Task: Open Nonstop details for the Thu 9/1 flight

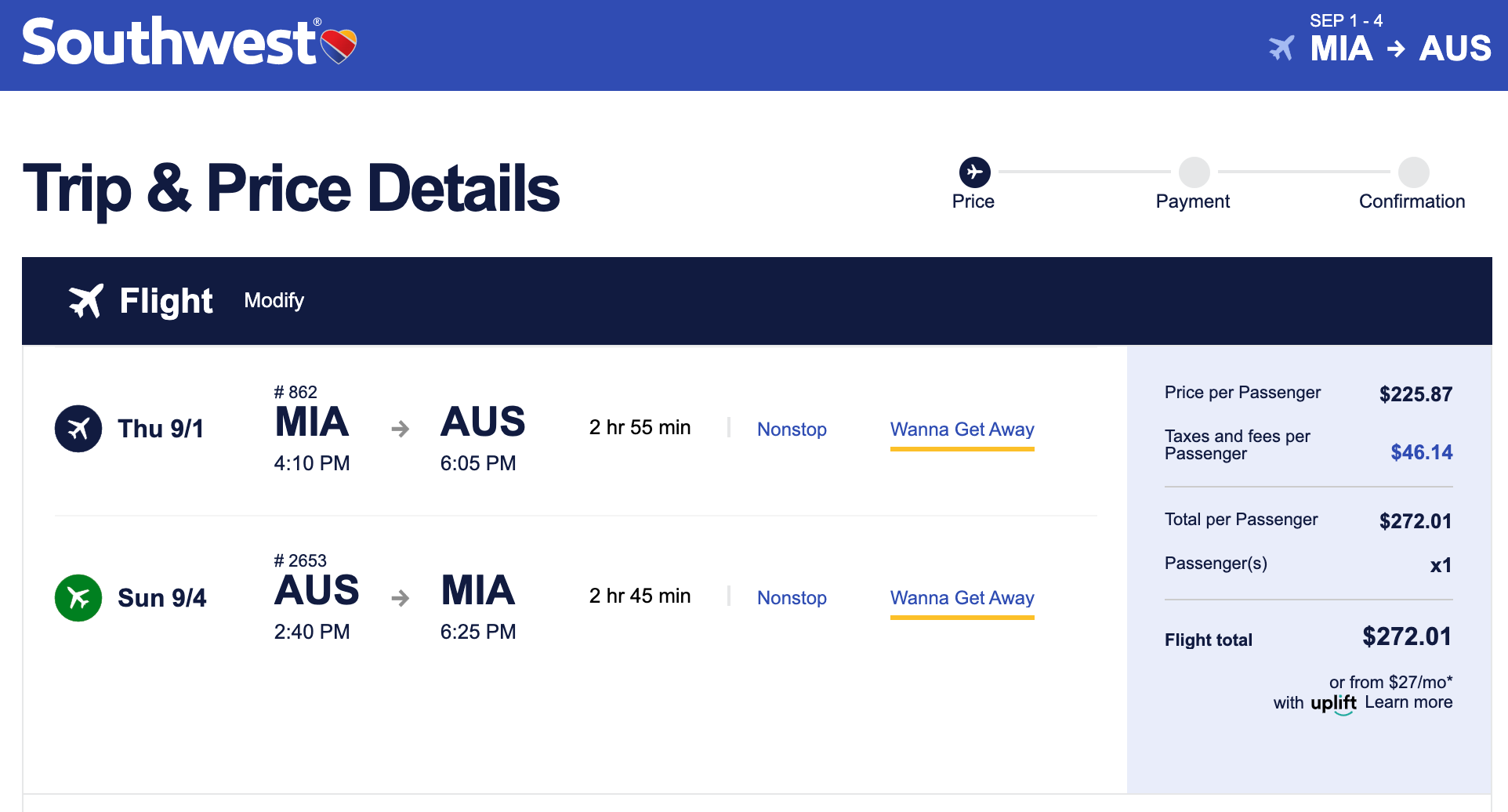Action: (x=792, y=430)
